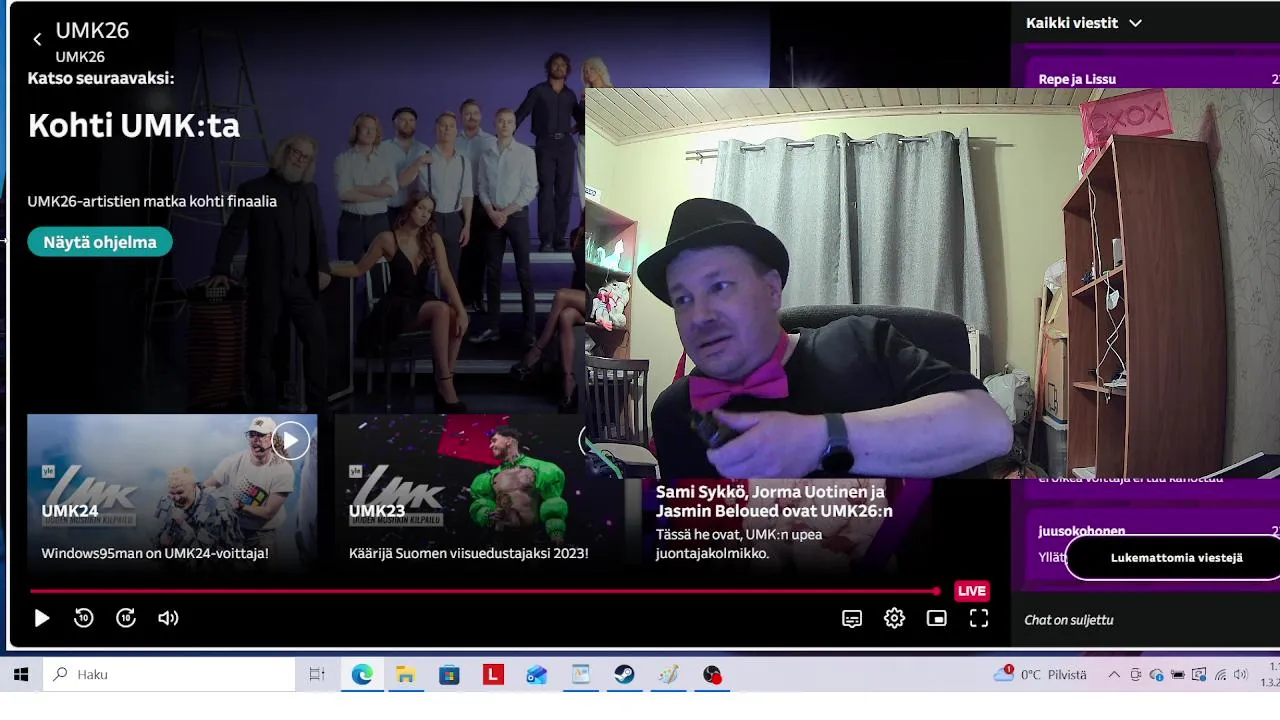Skip forward 10 seconds in the player
1280x720 pixels.
coord(126,618)
